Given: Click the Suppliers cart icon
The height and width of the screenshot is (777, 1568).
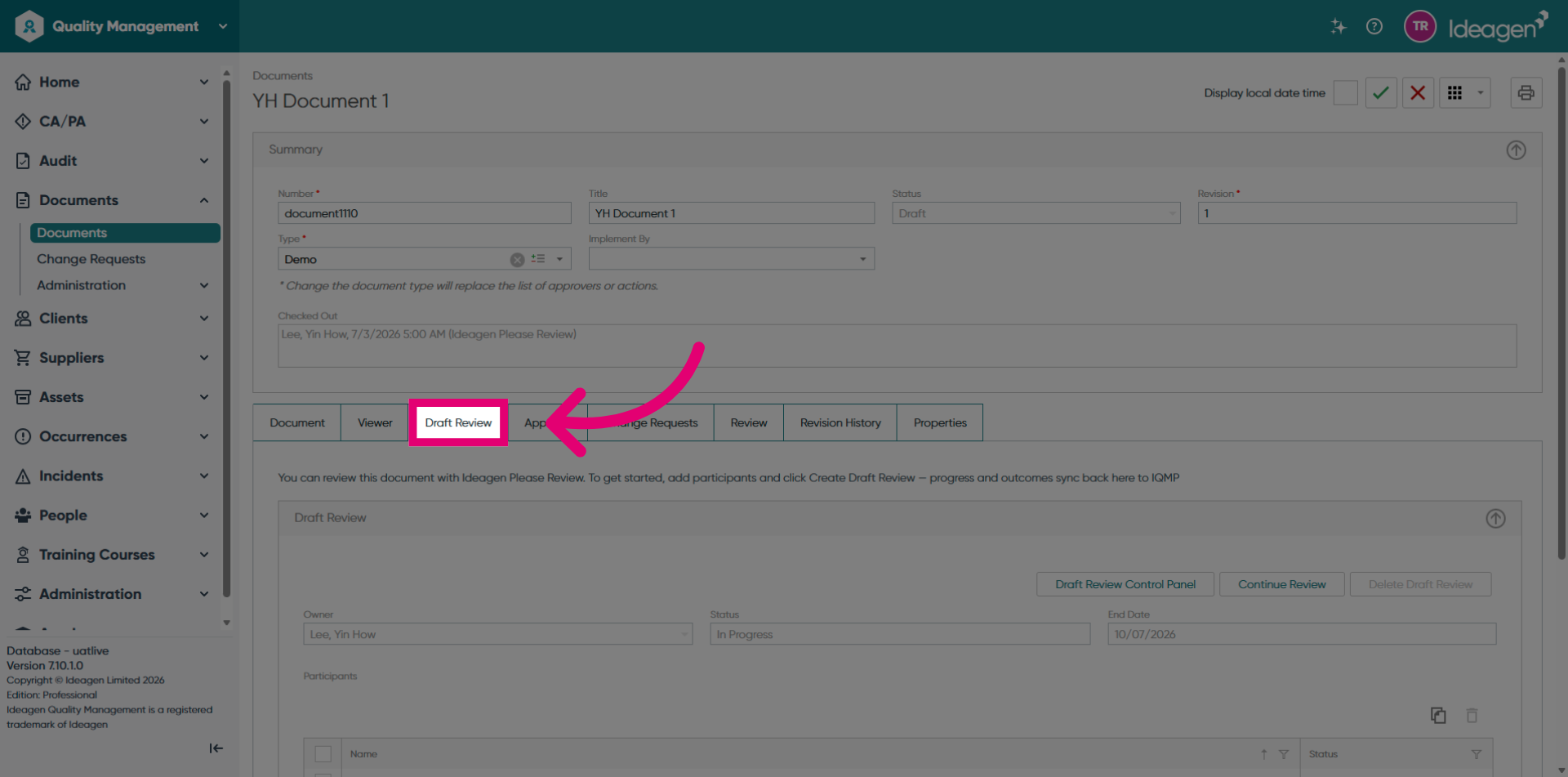Looking at the screenshot, I should coord(23,358).
